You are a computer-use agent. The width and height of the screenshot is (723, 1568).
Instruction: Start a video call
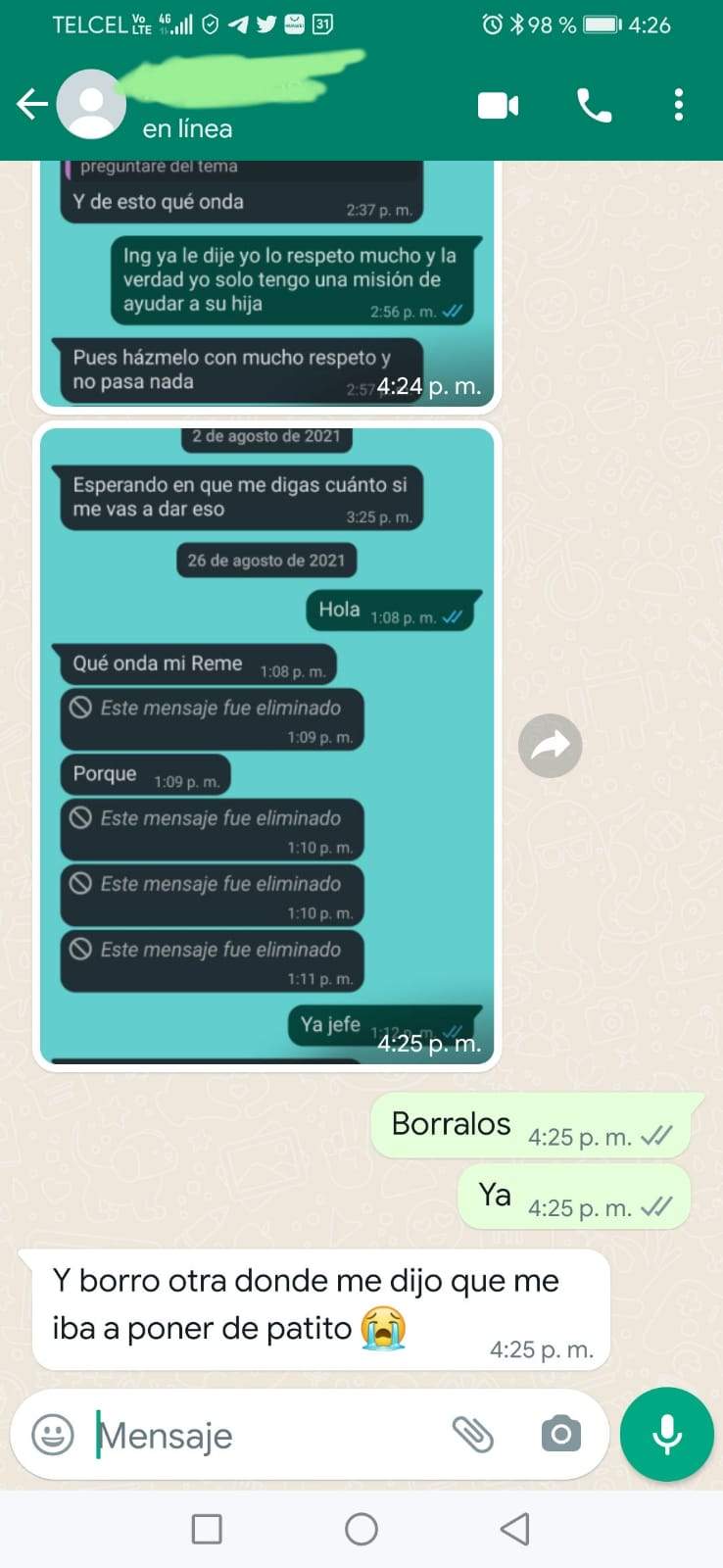[x=498, y=105]
